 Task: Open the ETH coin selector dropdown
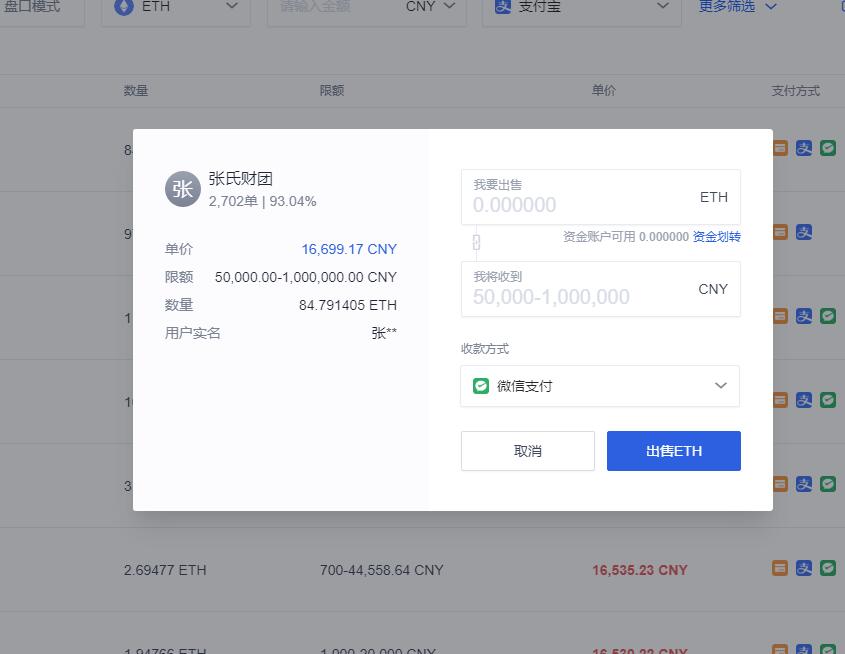click(176, 8)
